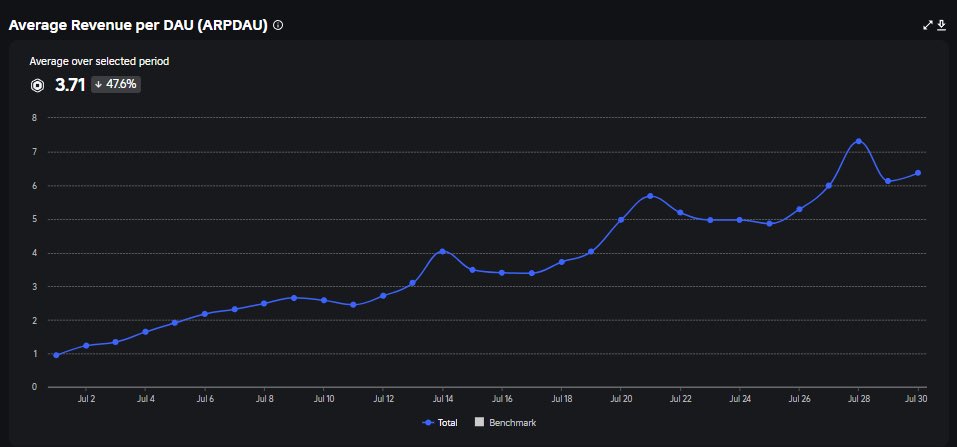Select the Jul 14 data point
Image resolution: width=957 pixels, height=447 pixels.
pyautogui.click(x=442, y=251)
